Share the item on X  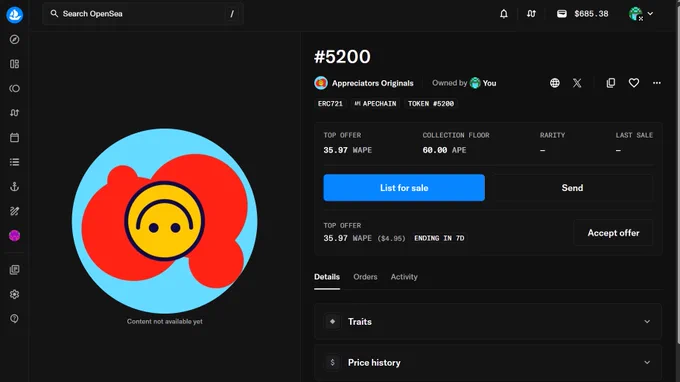click(x=577, y=83)
